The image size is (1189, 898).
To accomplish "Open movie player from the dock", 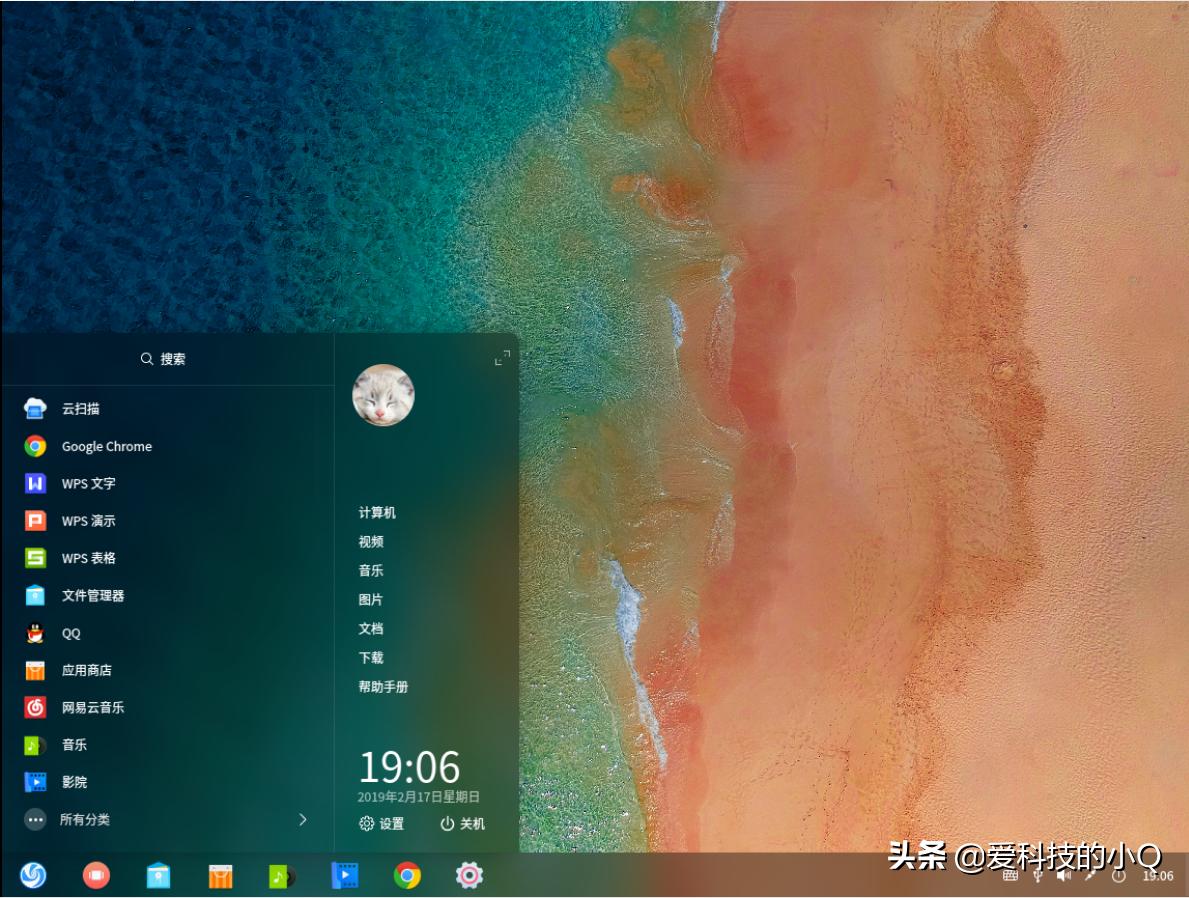I will (x=344, y=875).
